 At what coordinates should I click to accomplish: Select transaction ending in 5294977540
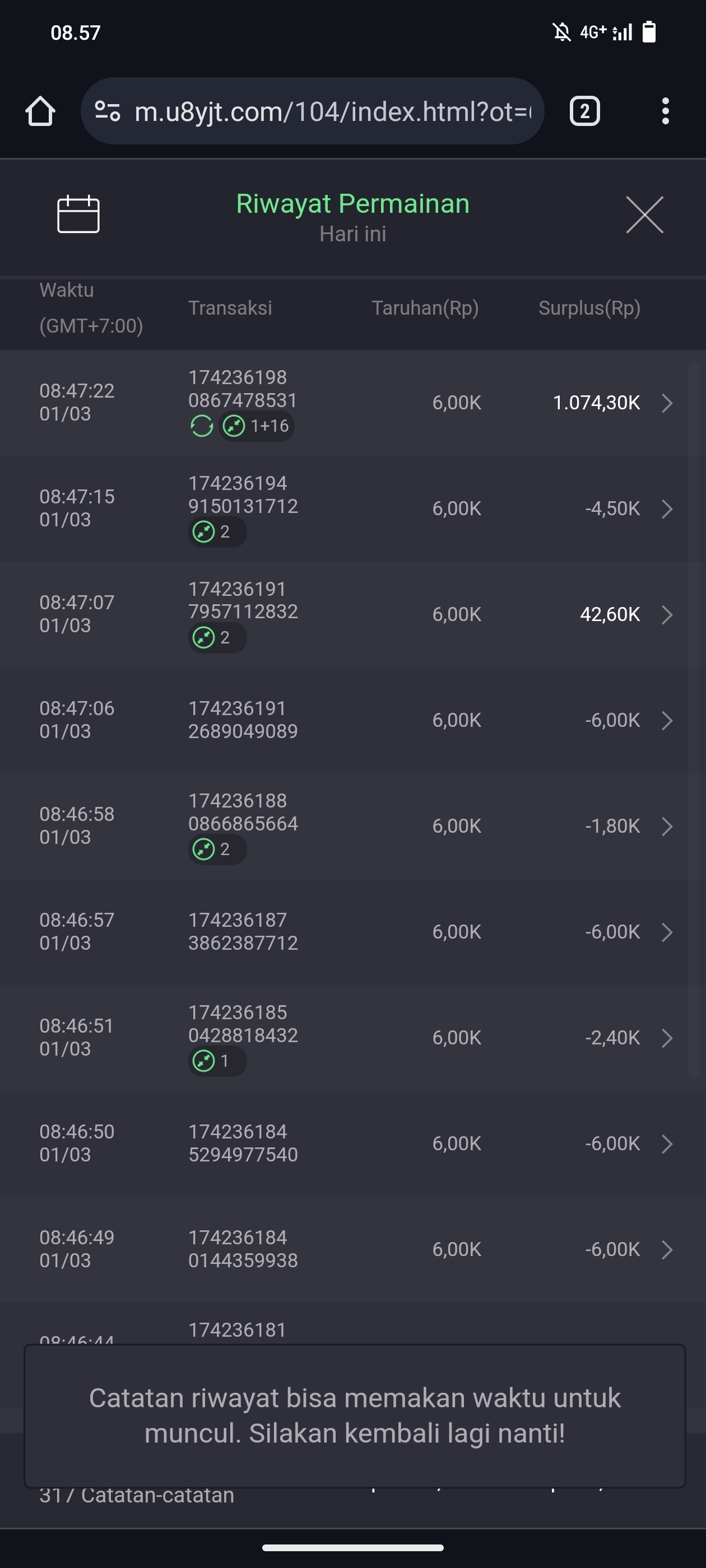243,1144
